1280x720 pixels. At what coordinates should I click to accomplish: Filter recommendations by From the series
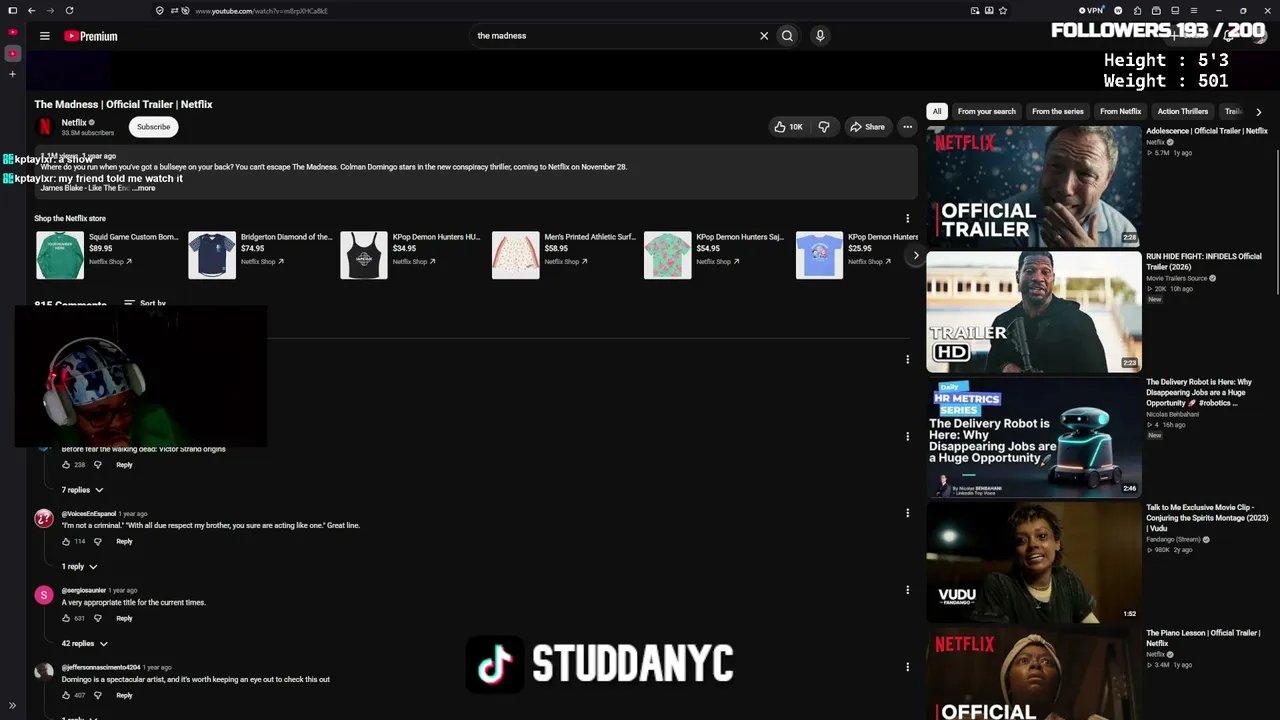(1058, 111)
